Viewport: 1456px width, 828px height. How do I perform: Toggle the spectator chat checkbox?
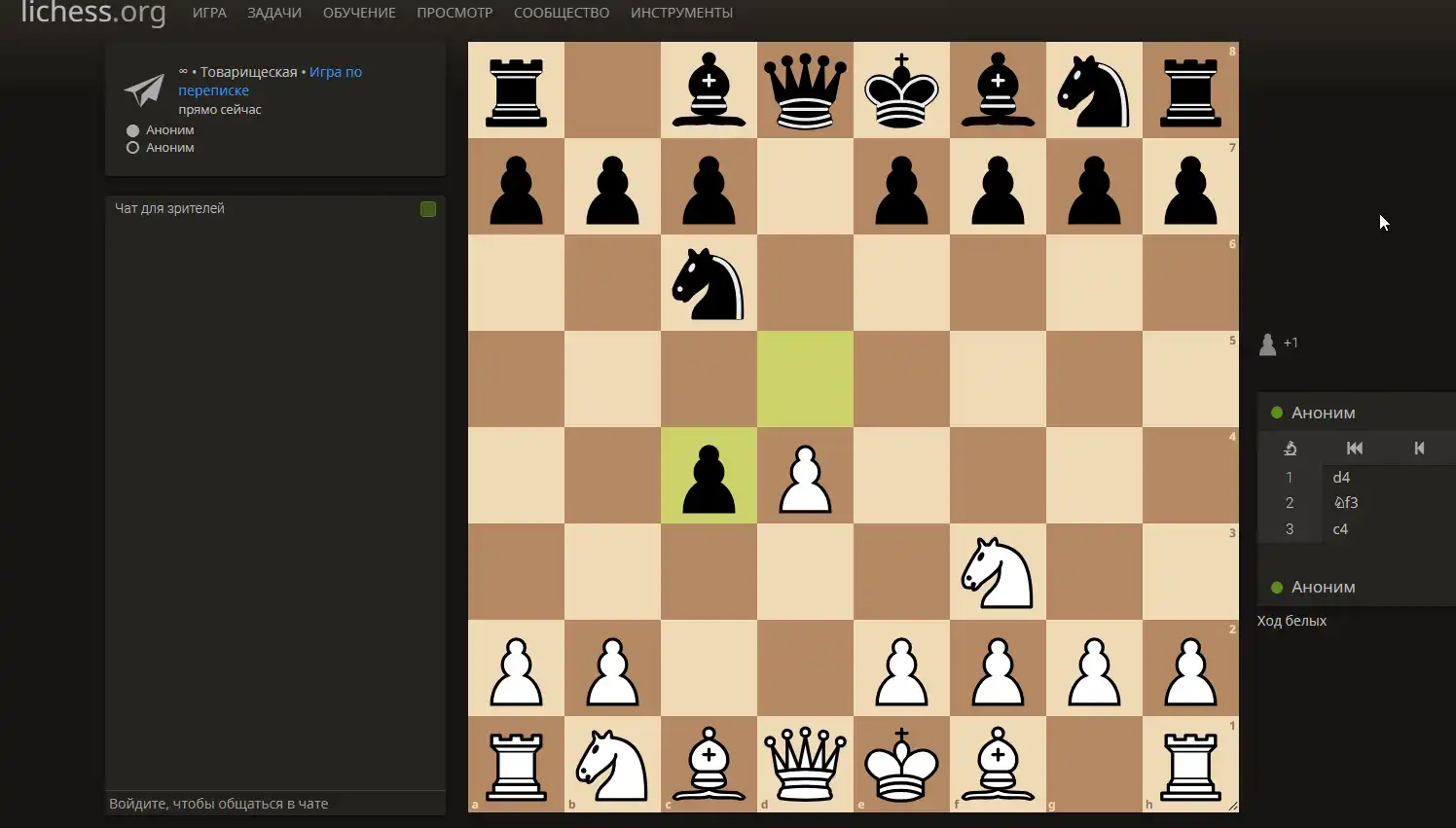428,209
